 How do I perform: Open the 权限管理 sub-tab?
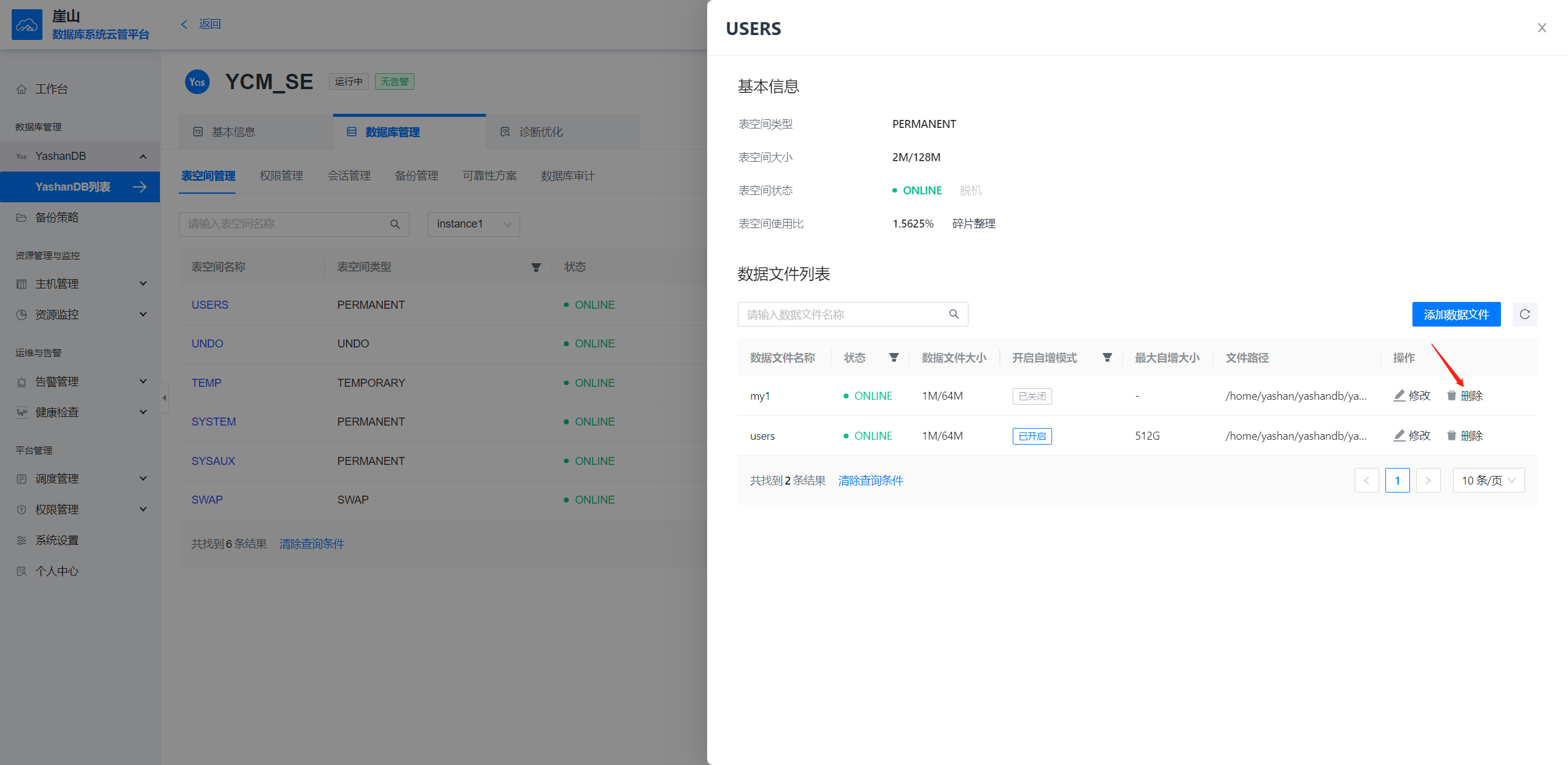tap(281, 176)
